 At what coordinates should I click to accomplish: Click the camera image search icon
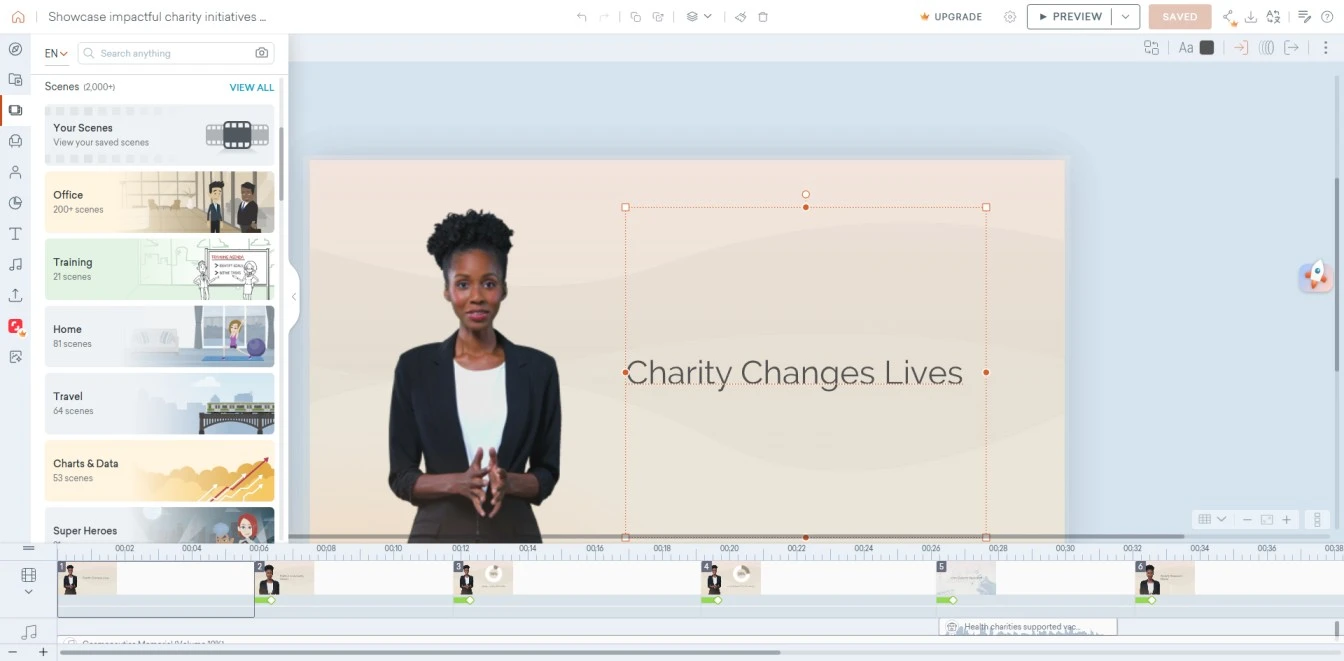coord(262,53)
